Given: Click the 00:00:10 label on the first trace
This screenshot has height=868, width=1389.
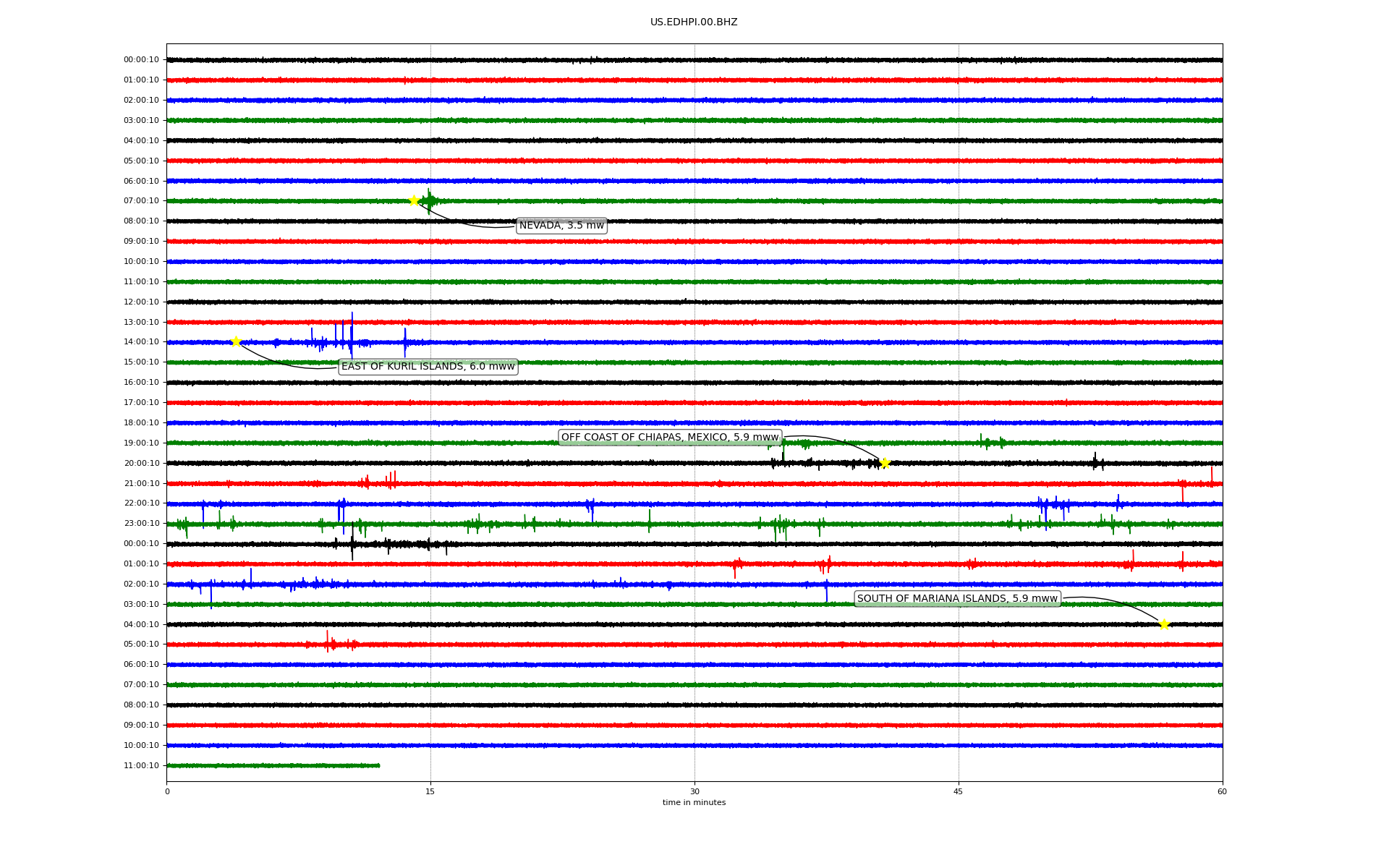Looking at the screenshot, I should (x=141, y=60).
